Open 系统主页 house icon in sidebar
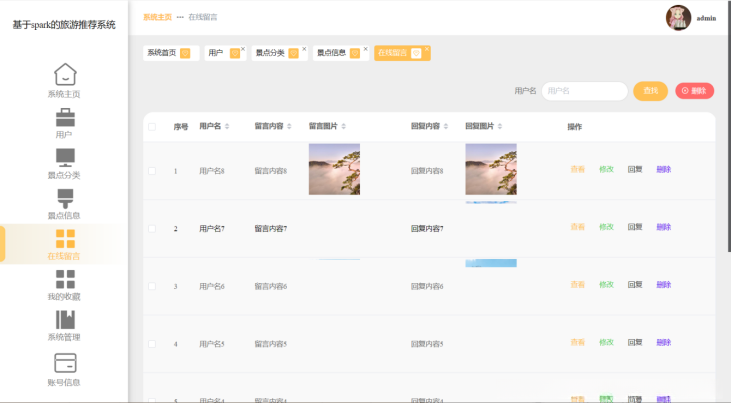This screenshot has height=403, width=731. (x=65, y=74)
